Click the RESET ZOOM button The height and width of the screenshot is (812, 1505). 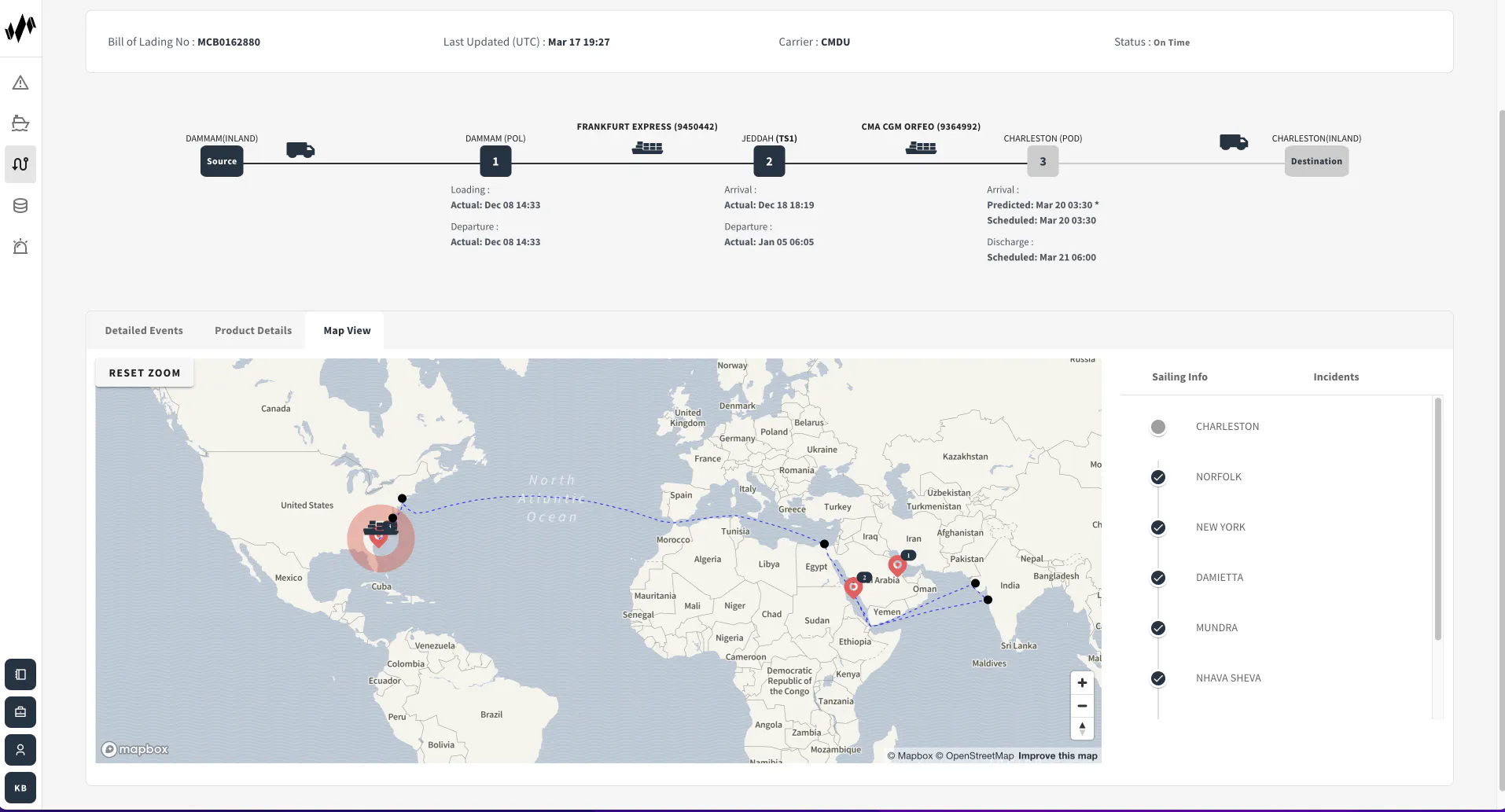click(145, 373)
